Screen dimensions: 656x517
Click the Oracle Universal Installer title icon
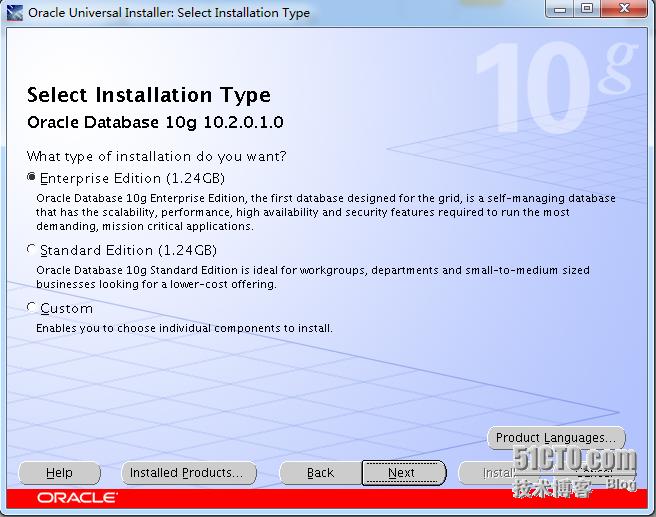15,13
